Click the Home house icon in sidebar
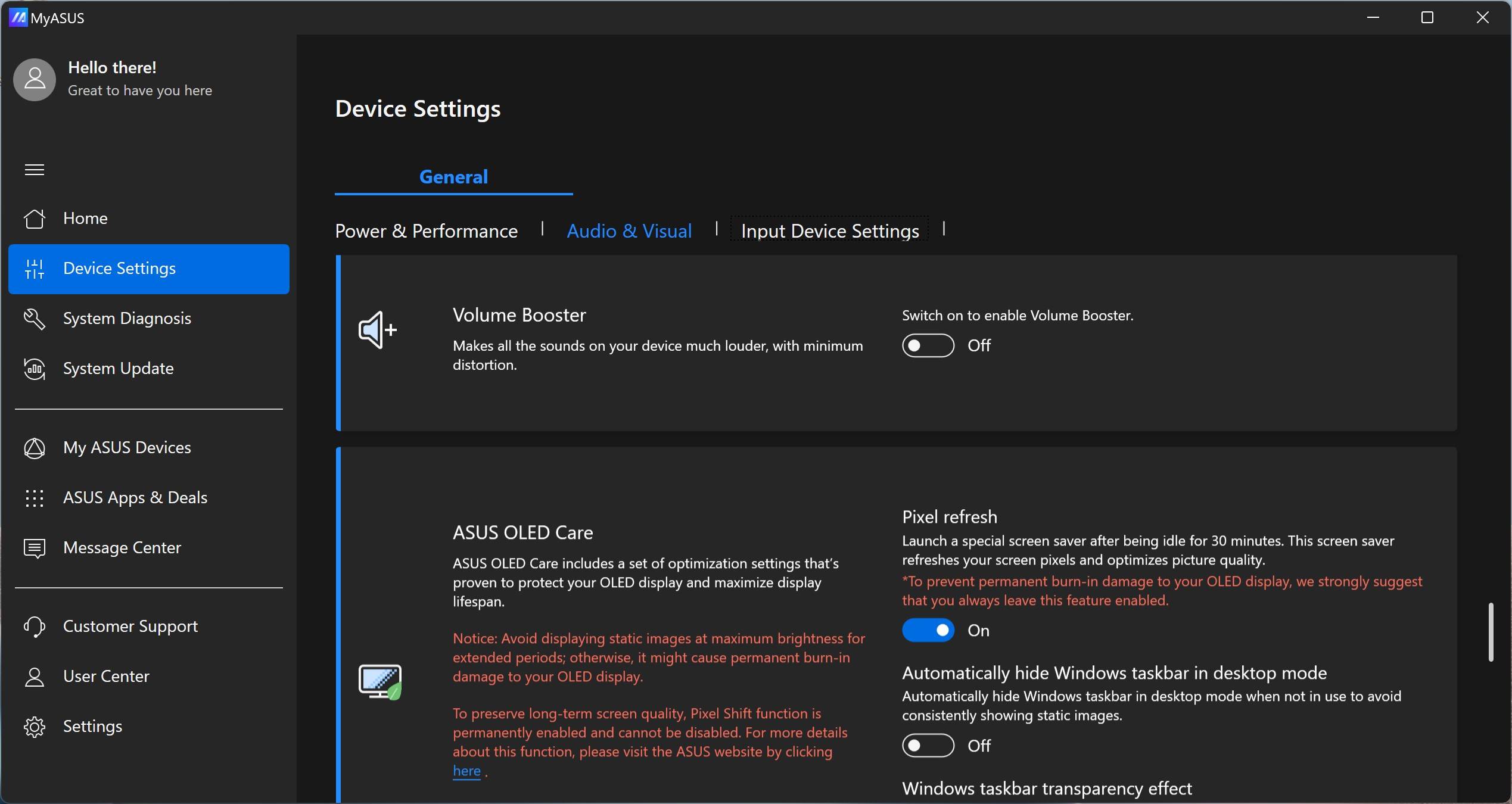Viewport: 1512px width, 804px height. point(35,219)
